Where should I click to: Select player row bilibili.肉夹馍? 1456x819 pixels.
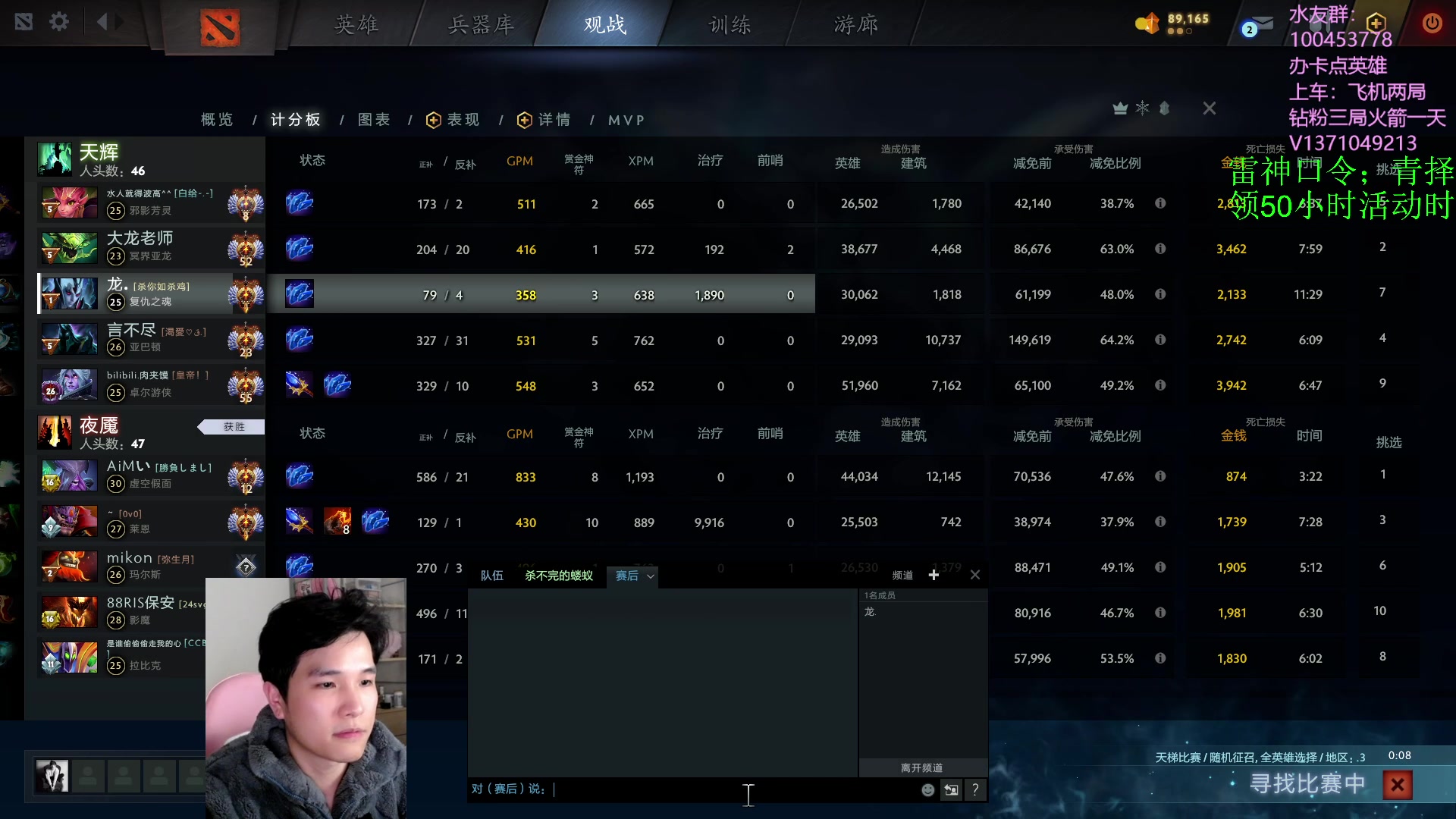pyautogui.click(x=151, y=384)
